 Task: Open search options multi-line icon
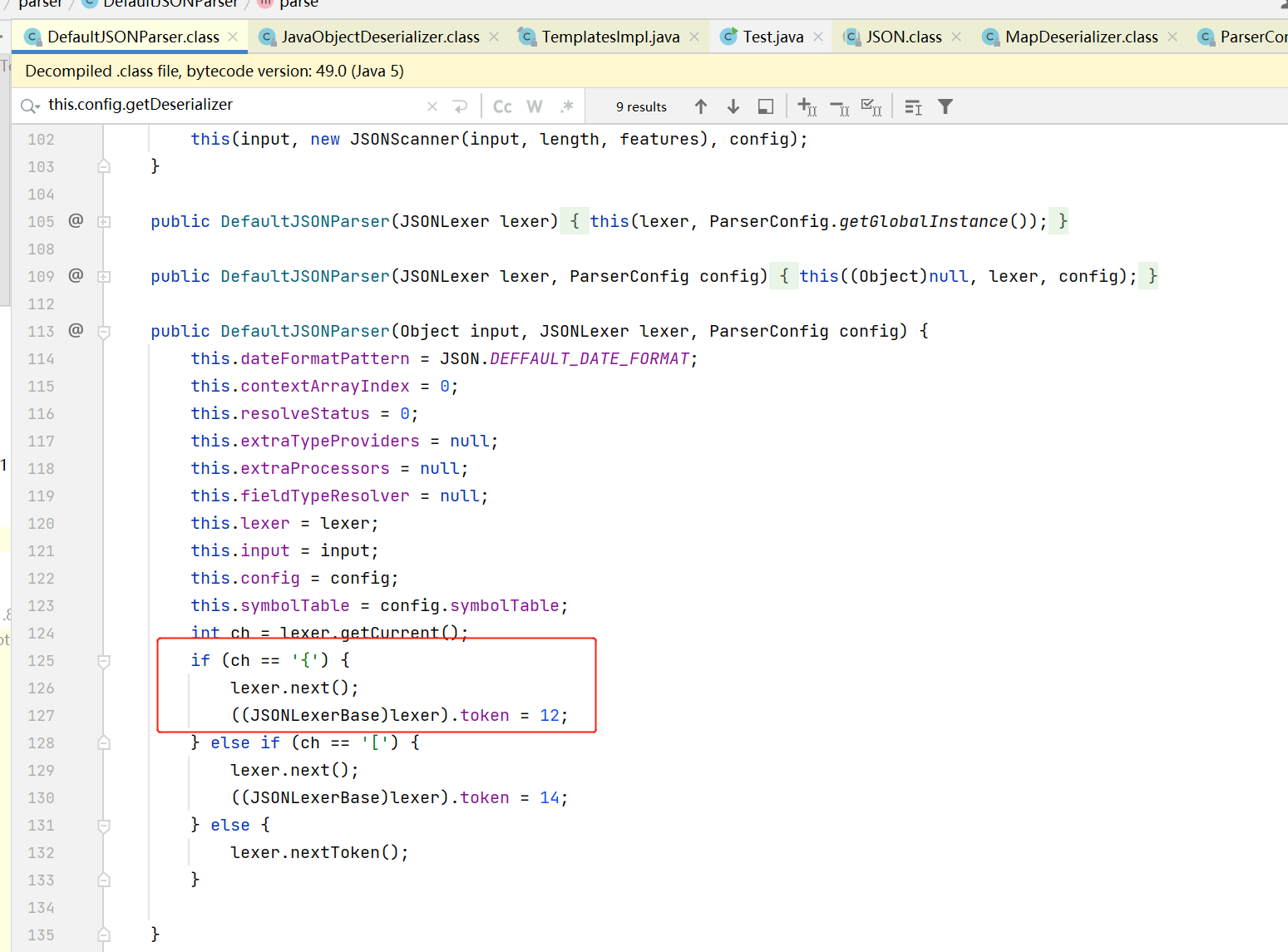pyautogui.click(x=913, y=106)
